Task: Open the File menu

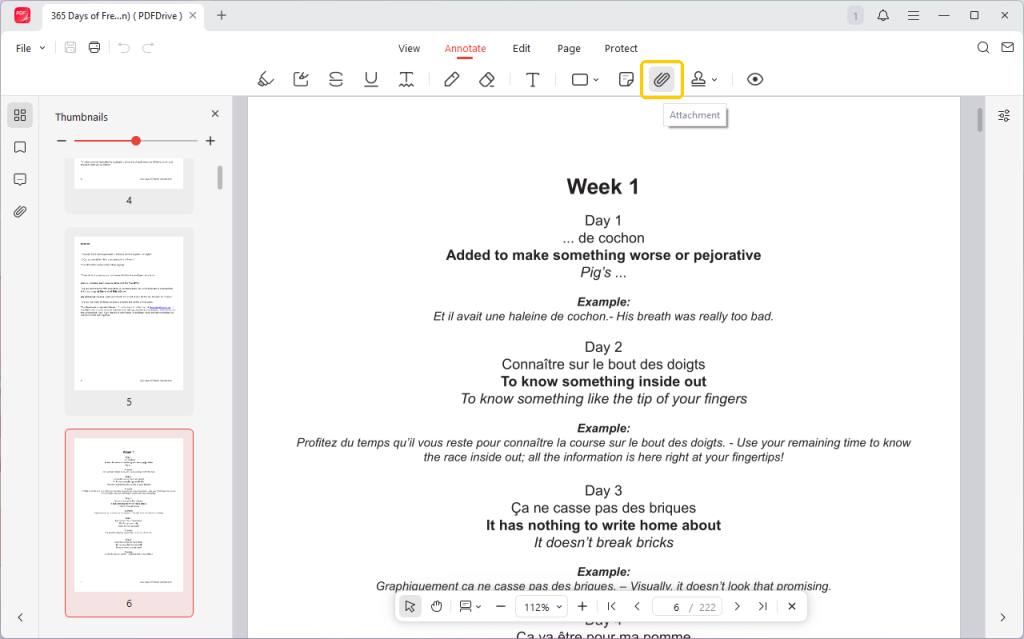Action: [30, 48]
